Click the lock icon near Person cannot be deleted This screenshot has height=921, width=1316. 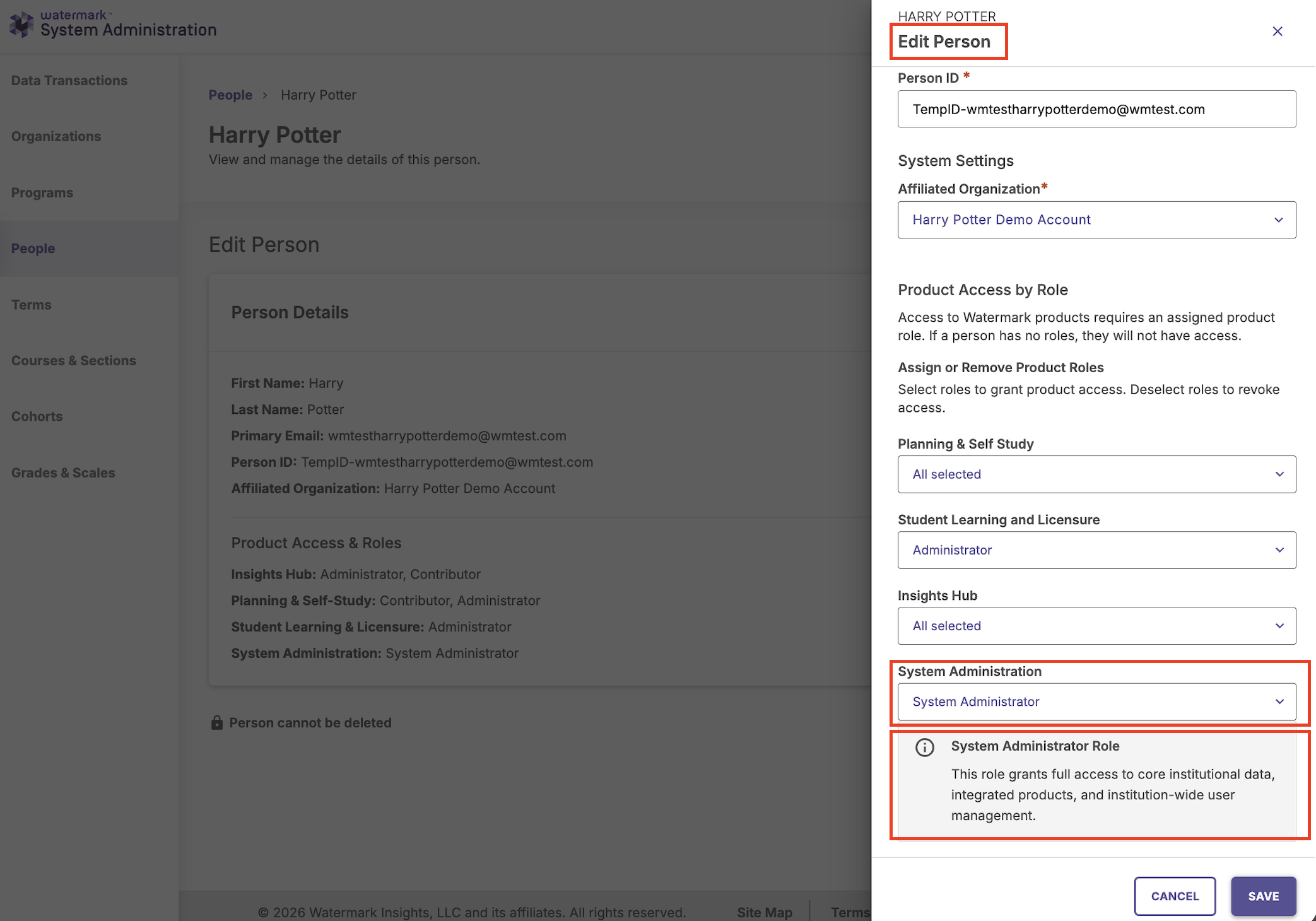(217, 722)
